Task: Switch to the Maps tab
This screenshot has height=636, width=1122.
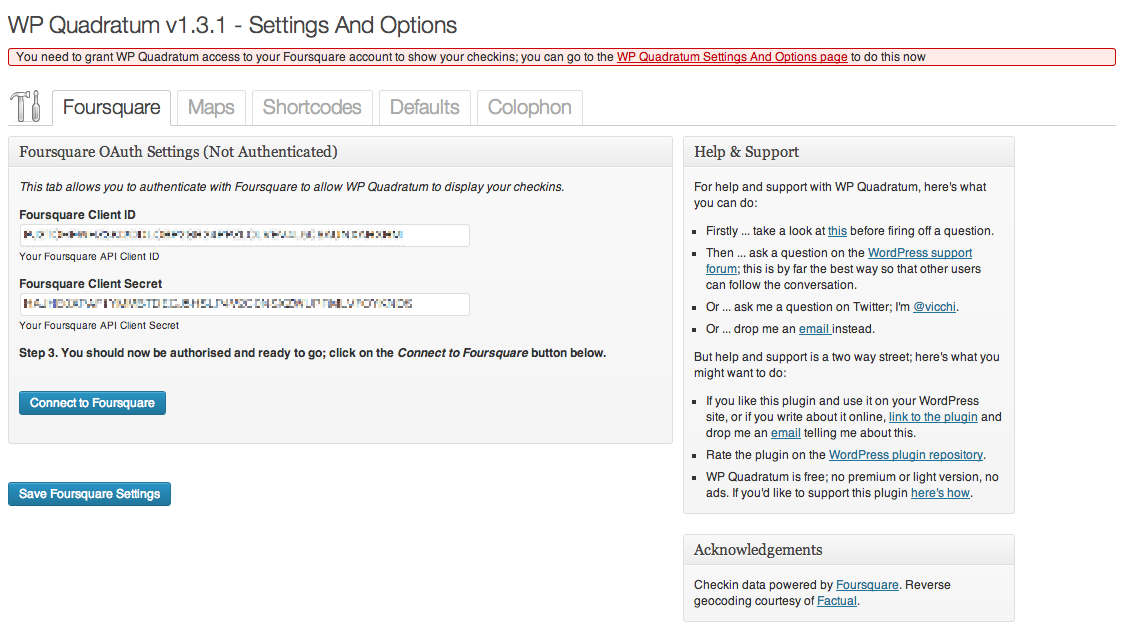Action: 211,107
